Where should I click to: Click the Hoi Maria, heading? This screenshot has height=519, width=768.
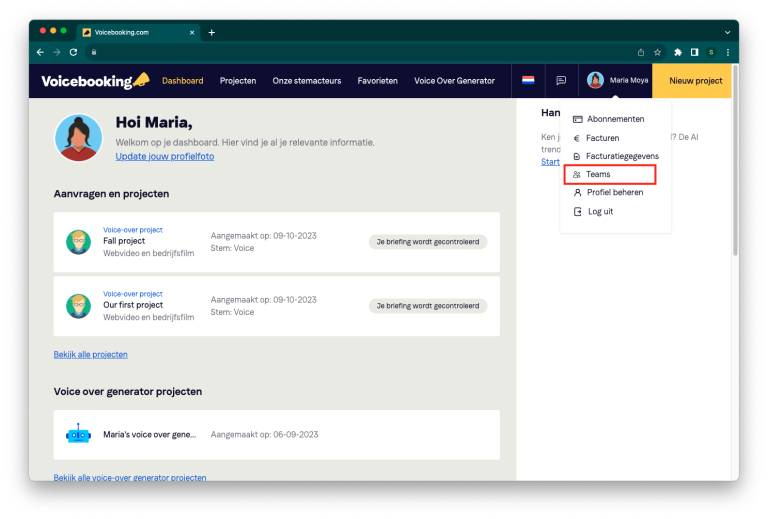[154, 122]
